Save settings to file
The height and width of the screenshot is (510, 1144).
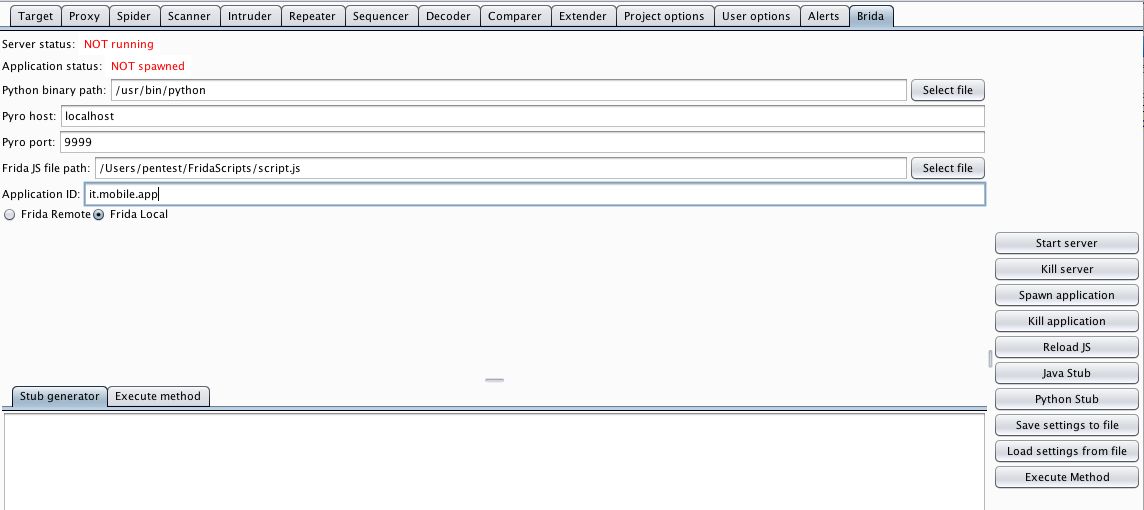tap(1066, 425)
